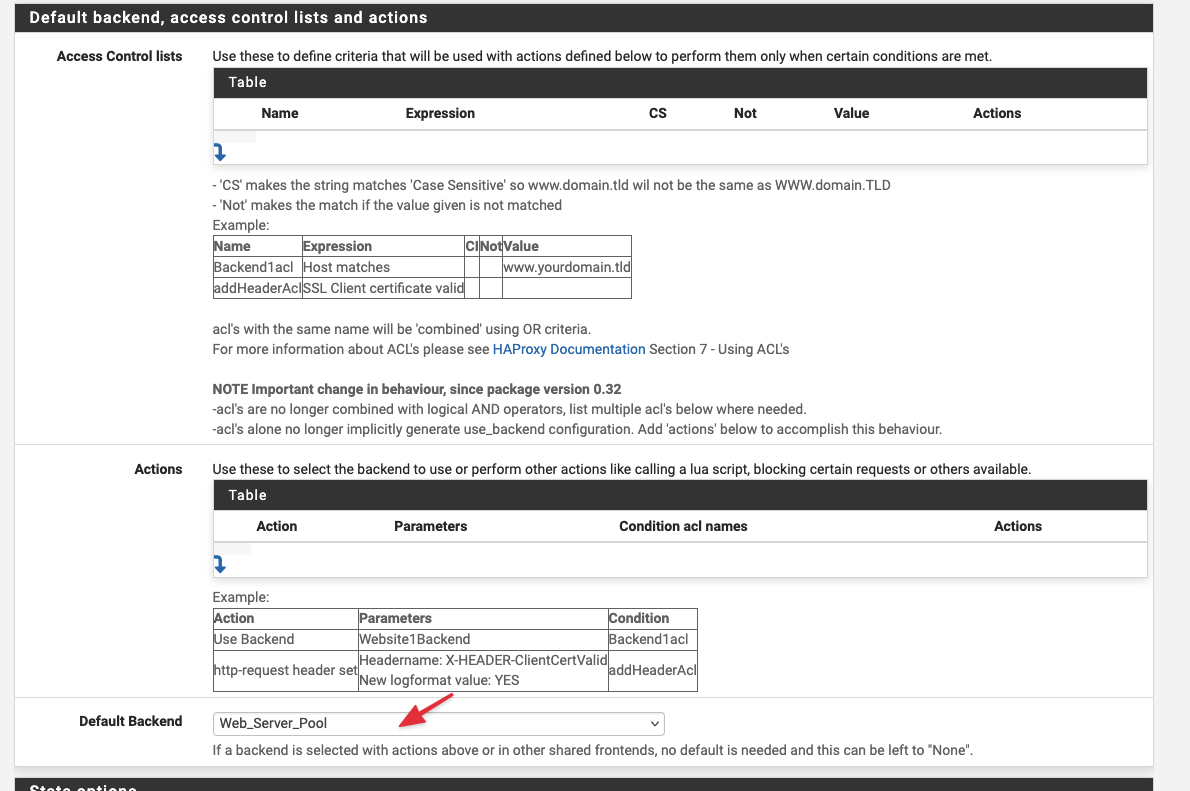
Task: Click the Expression column header in ACL table
Action: tap(440, 113)
